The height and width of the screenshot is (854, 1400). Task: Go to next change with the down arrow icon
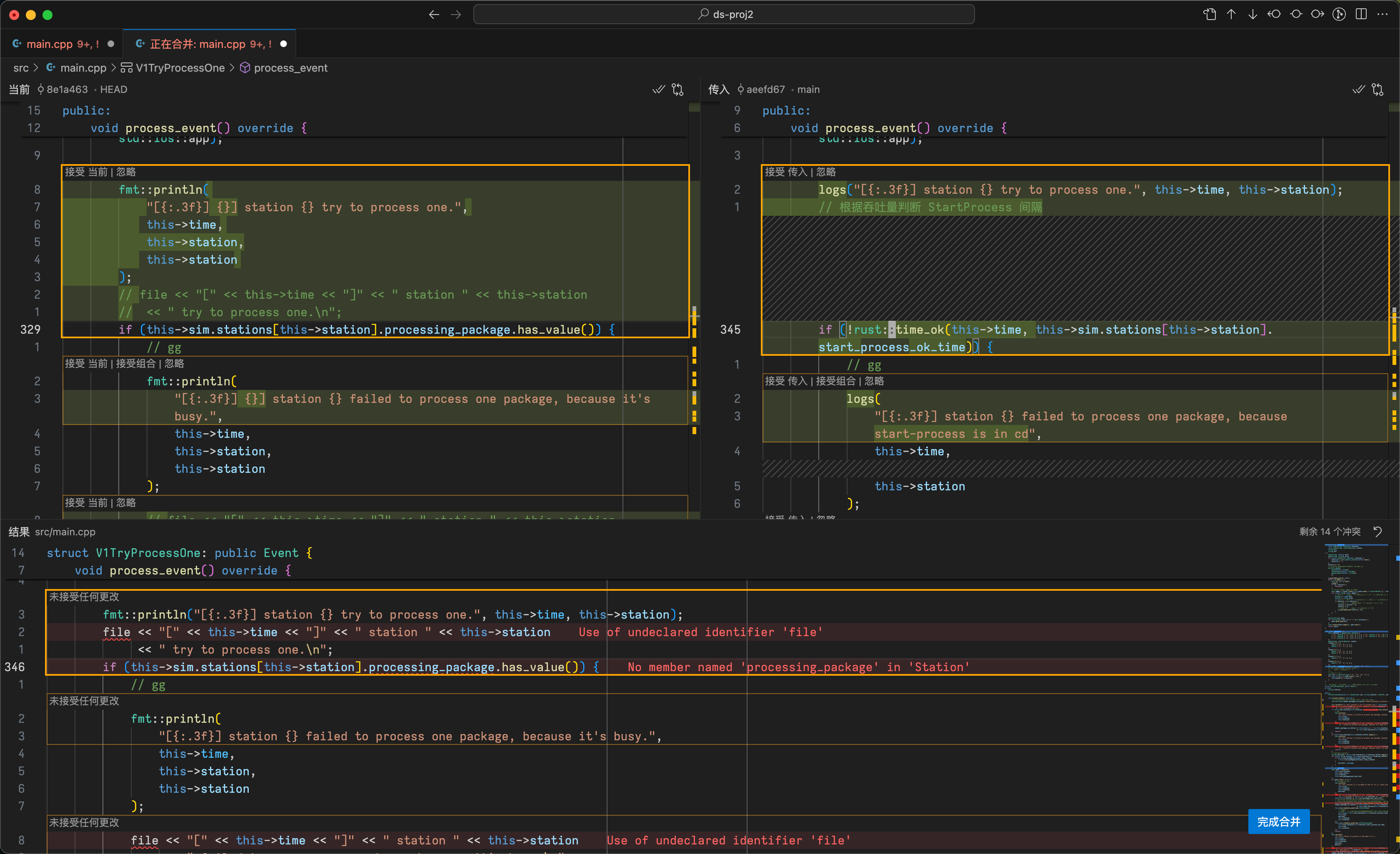click(1253, 14)
